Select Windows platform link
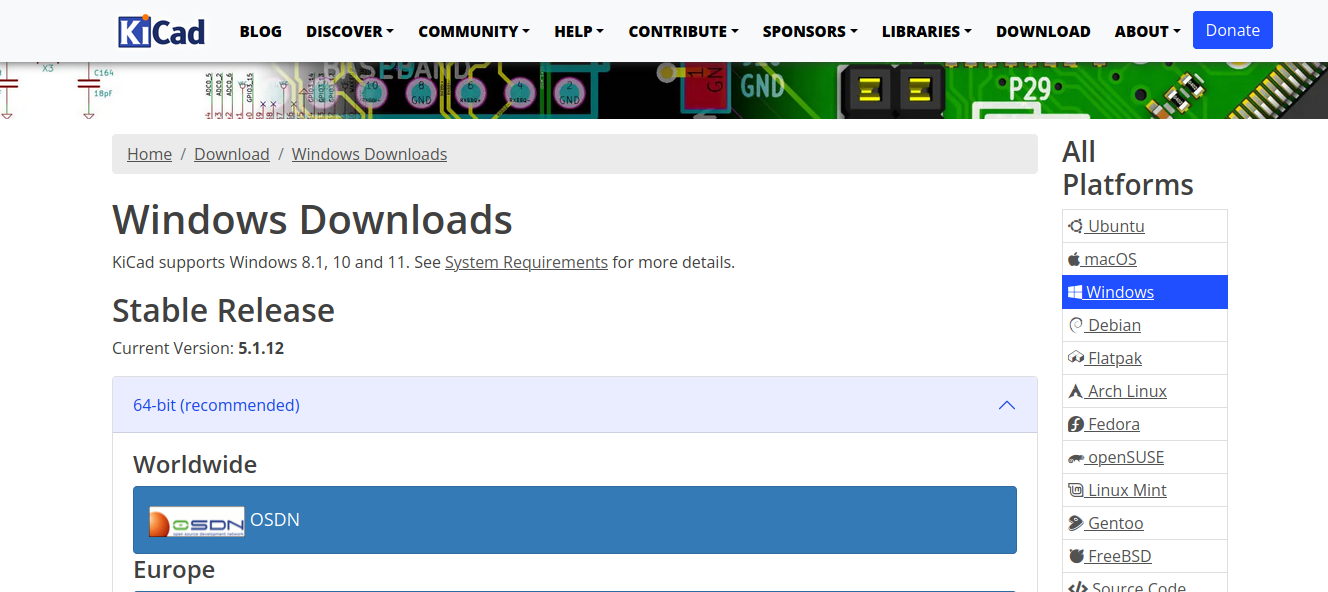Viewport: 1328px width, 592px height. pos(1120,292)
